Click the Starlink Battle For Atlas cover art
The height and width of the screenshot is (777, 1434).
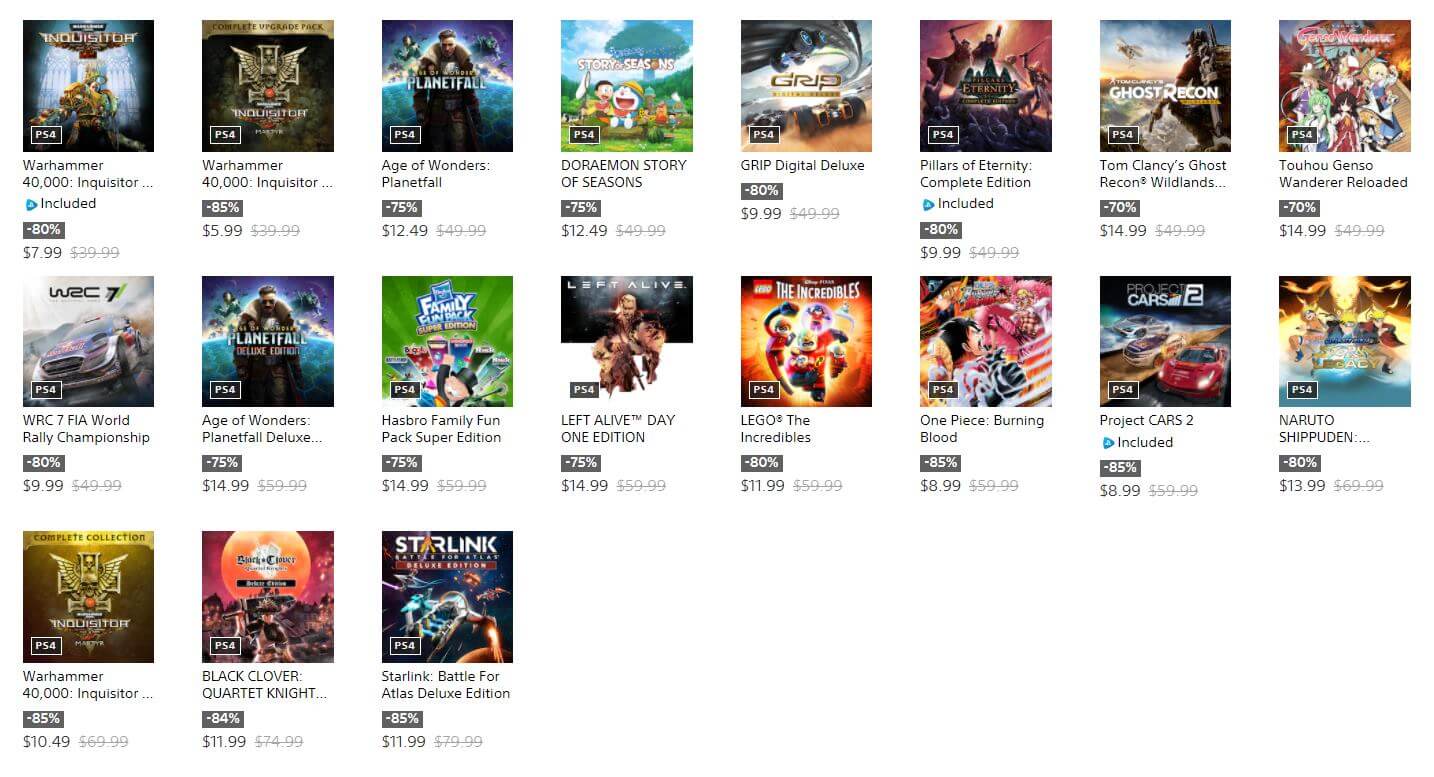447,597
